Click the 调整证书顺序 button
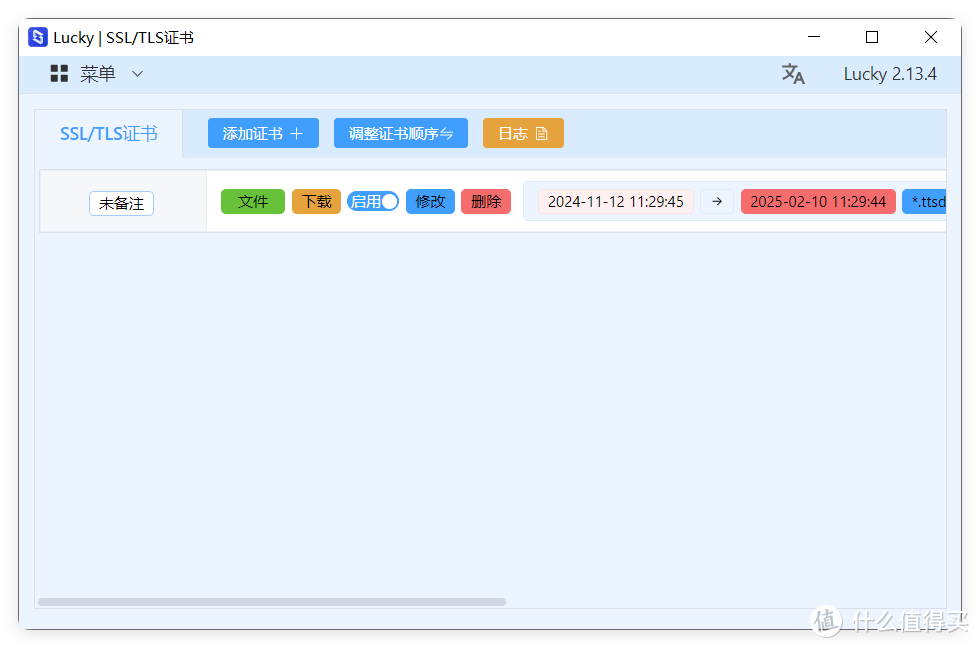This screenshot has height=648, width=980. 401,133
